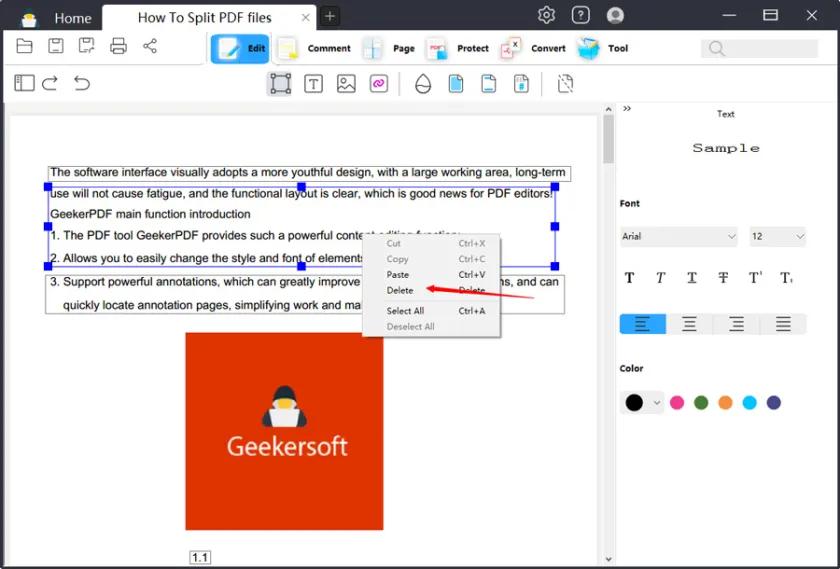Click the Crop page icon
The height and width of the screenshot is (569, 840).
coord(565,84)
